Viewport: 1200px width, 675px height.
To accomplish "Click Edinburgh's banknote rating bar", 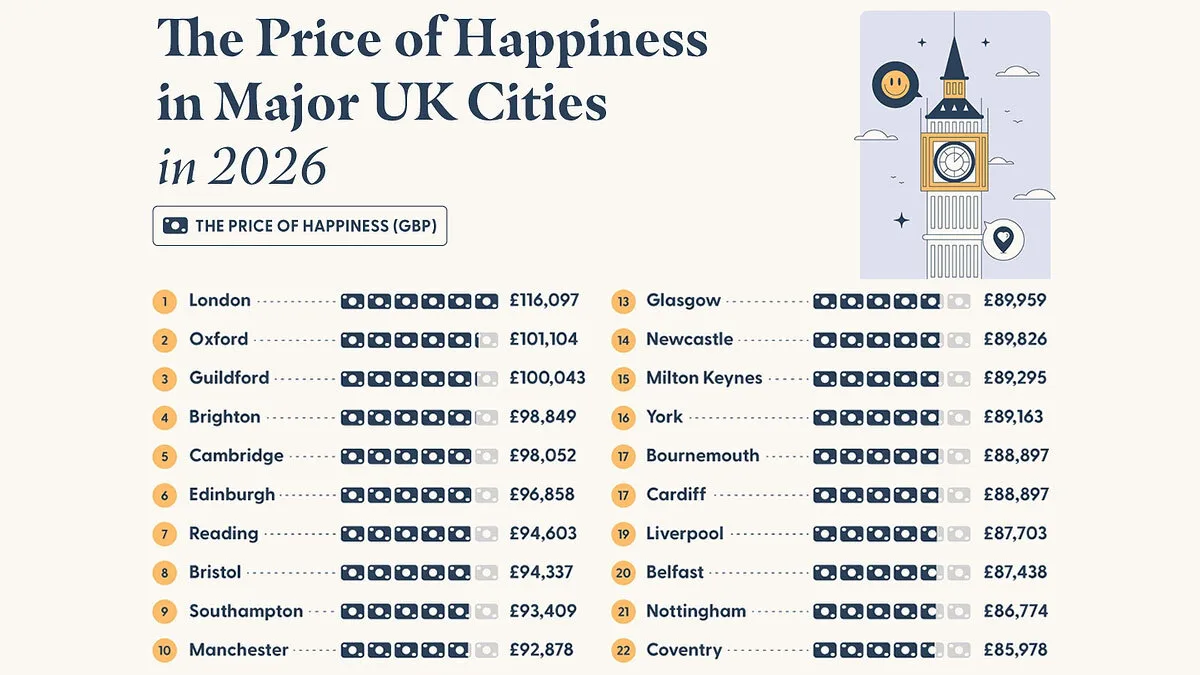I will click(419, 494).
